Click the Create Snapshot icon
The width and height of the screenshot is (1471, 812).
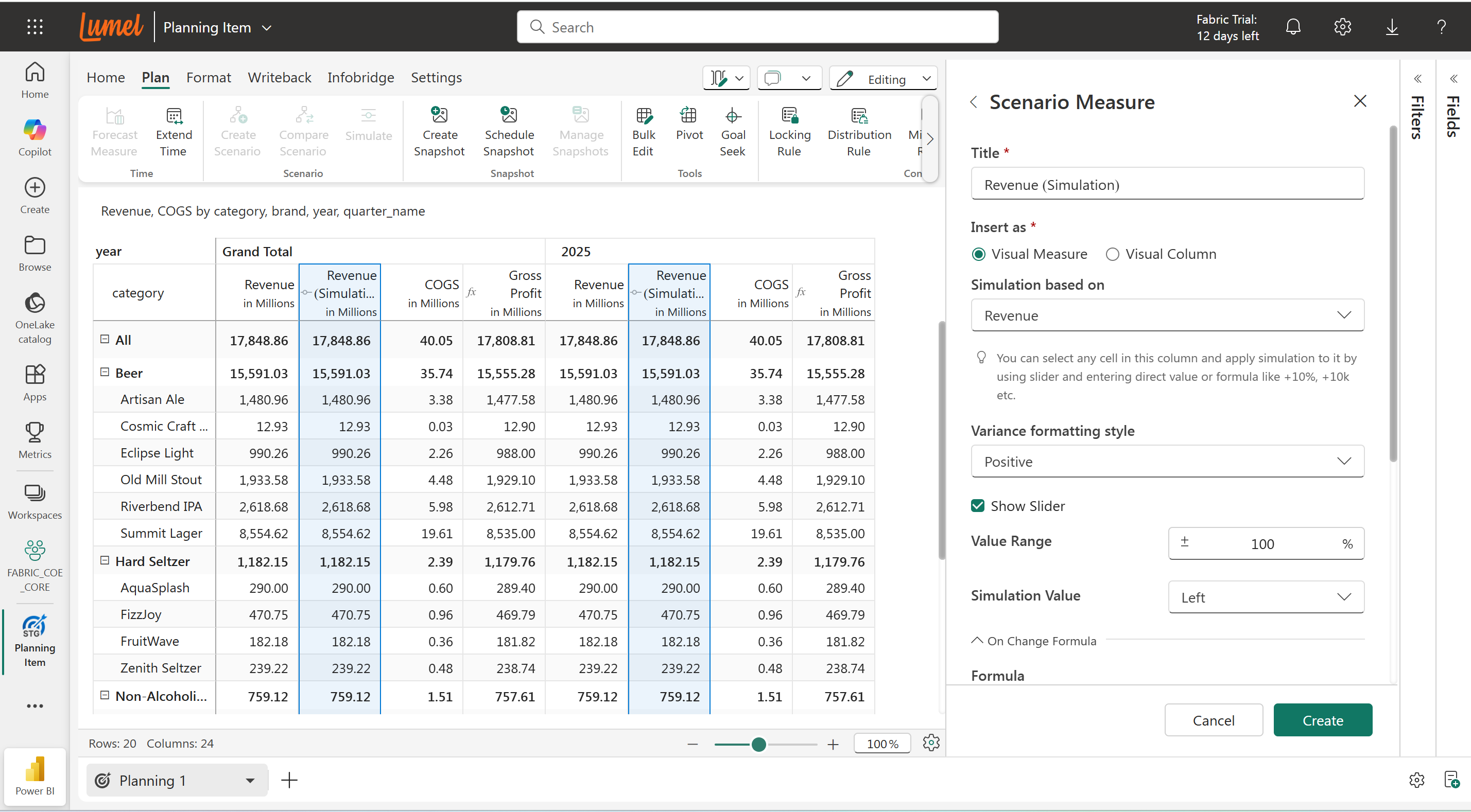pos(439,116)
